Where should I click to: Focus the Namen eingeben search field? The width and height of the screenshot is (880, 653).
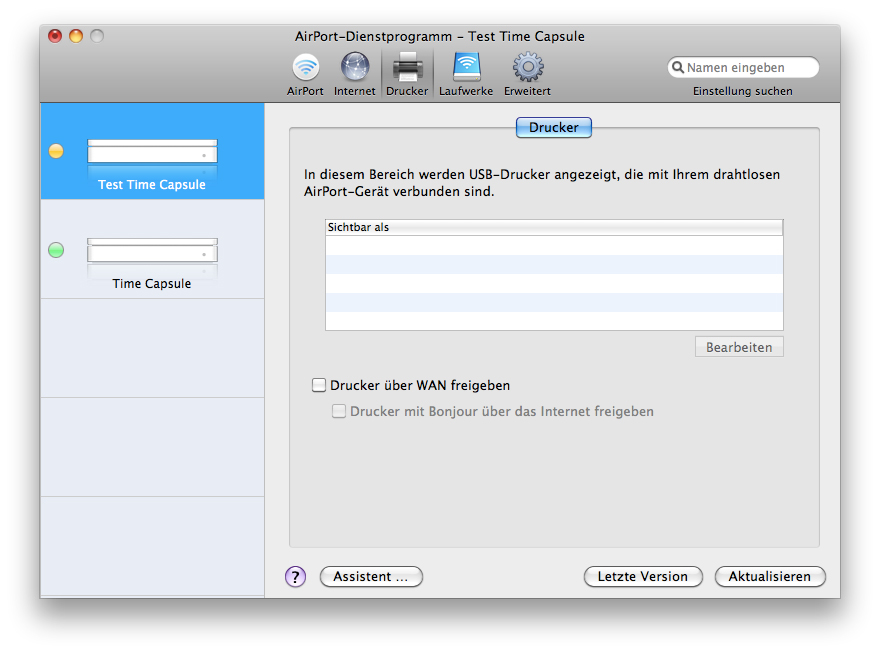[743, 67]
